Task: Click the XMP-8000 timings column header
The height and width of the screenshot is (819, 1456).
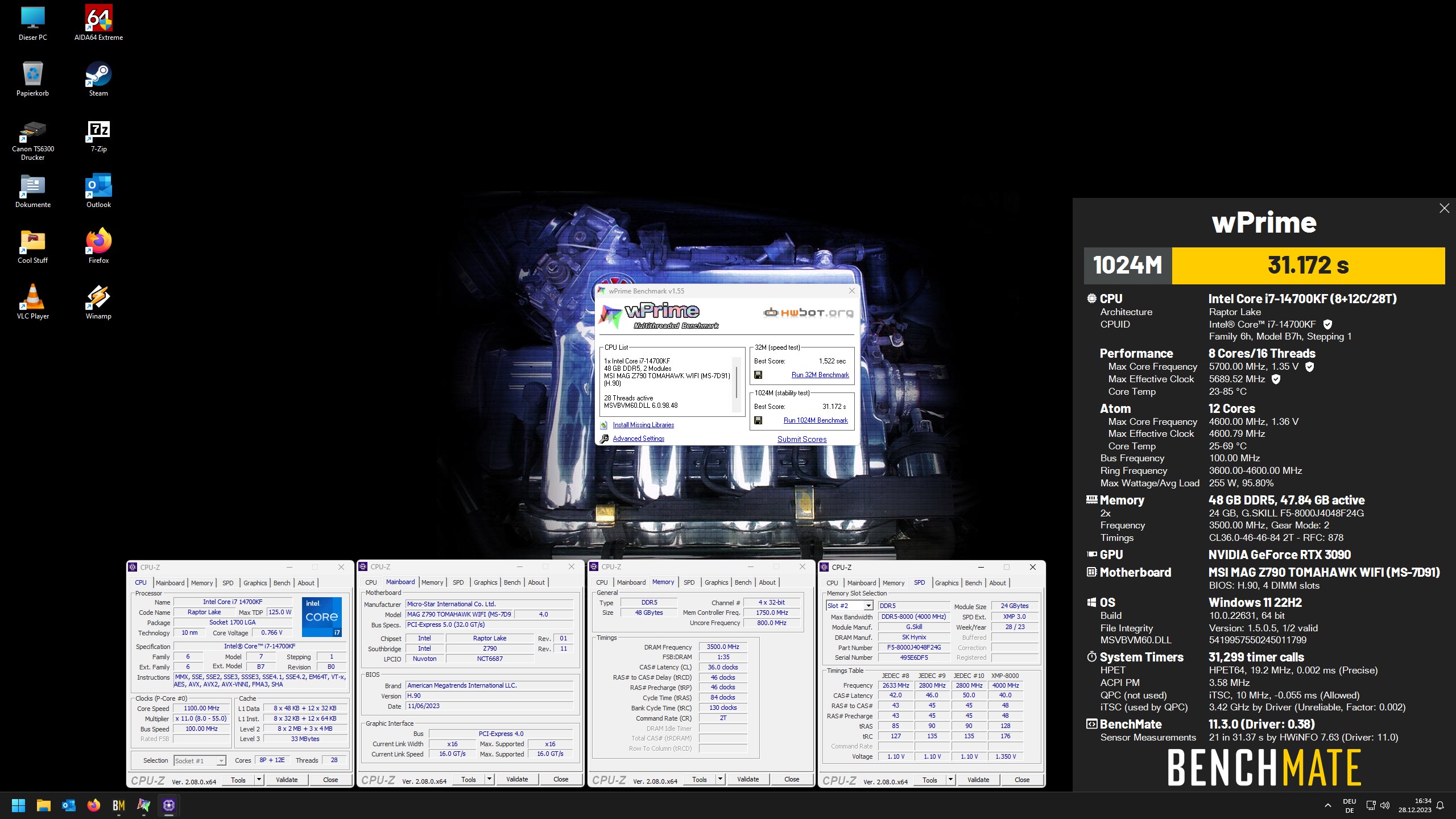Action: tap(1006, 676)
